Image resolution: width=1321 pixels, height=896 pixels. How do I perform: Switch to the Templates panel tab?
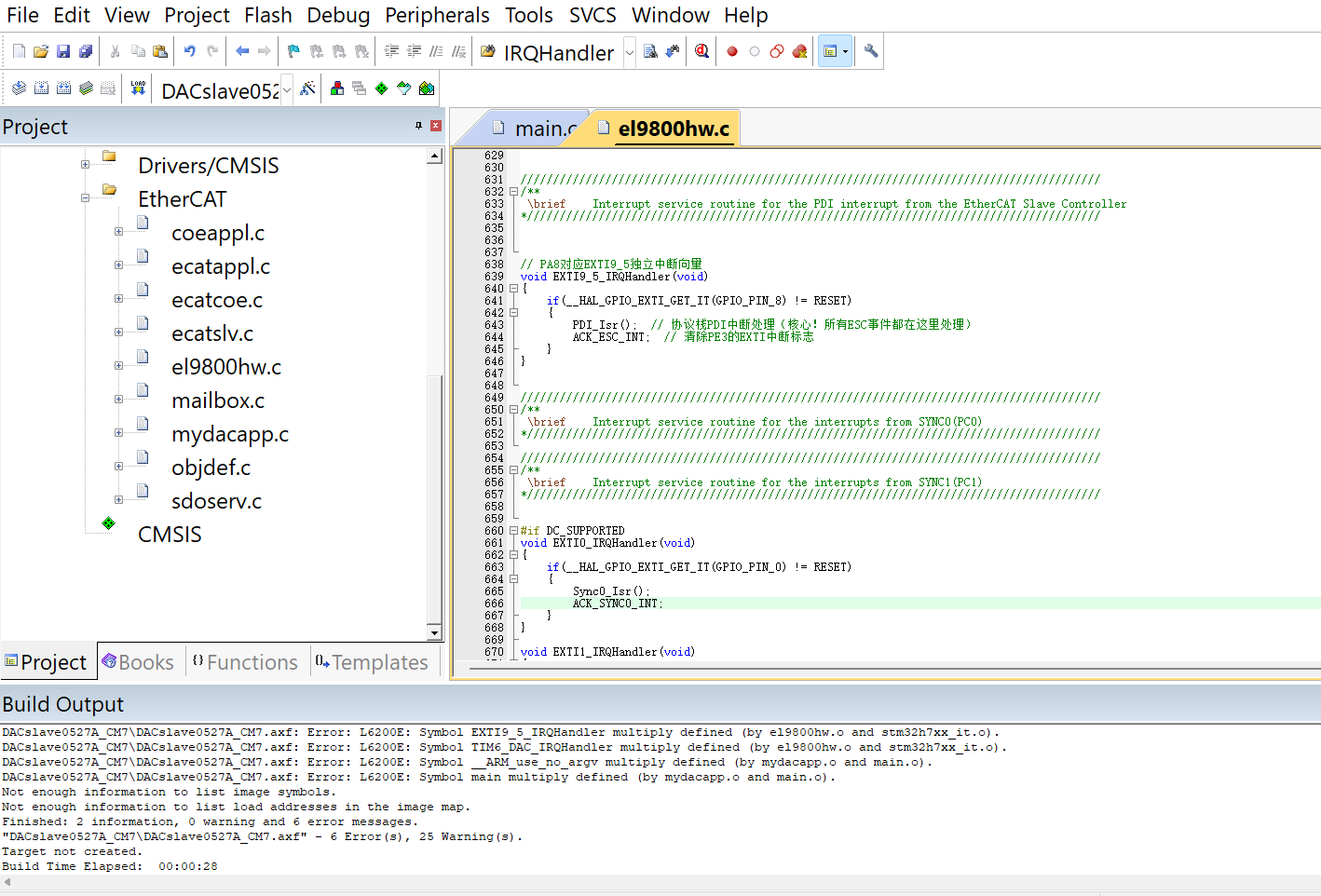[x=372, y=662]
